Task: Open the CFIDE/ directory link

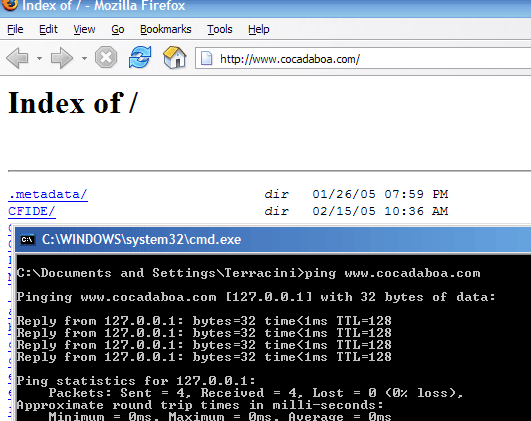Action: click(31, 211)
